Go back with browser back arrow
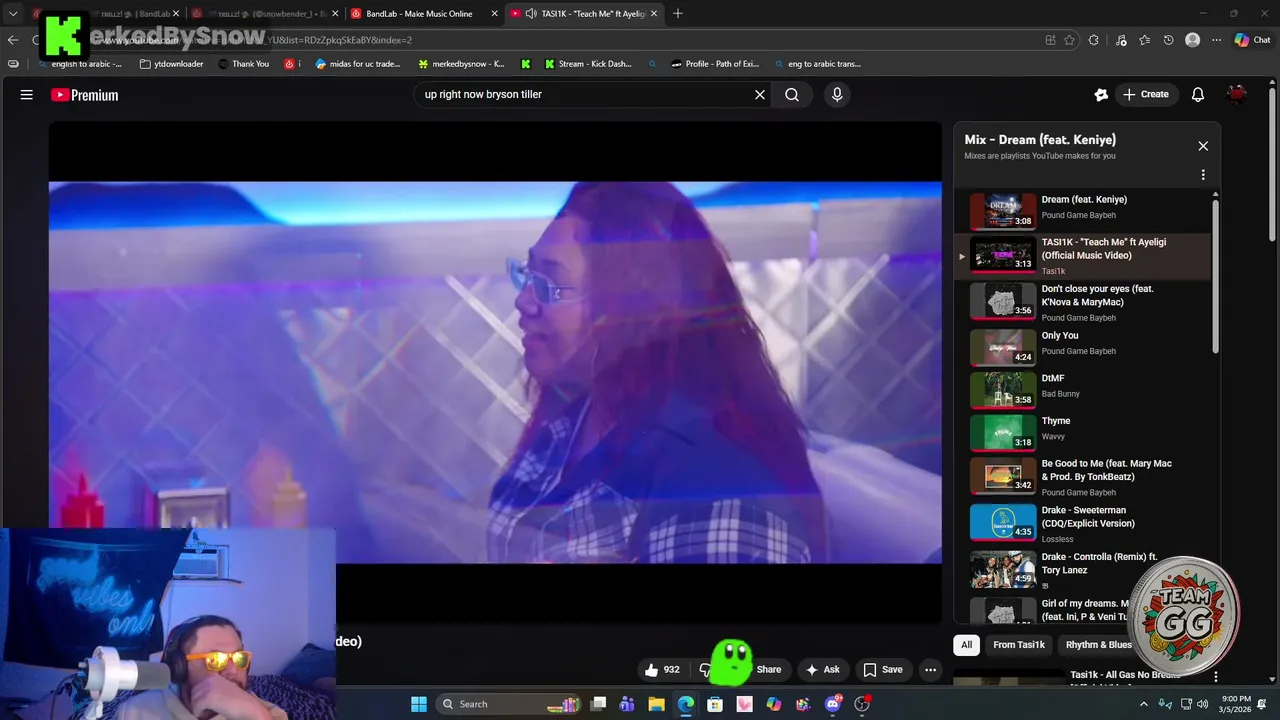 tap(13, 40)
